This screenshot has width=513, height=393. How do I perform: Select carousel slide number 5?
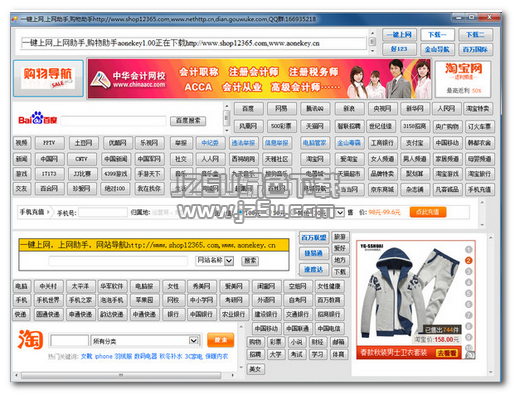(468, 294)
